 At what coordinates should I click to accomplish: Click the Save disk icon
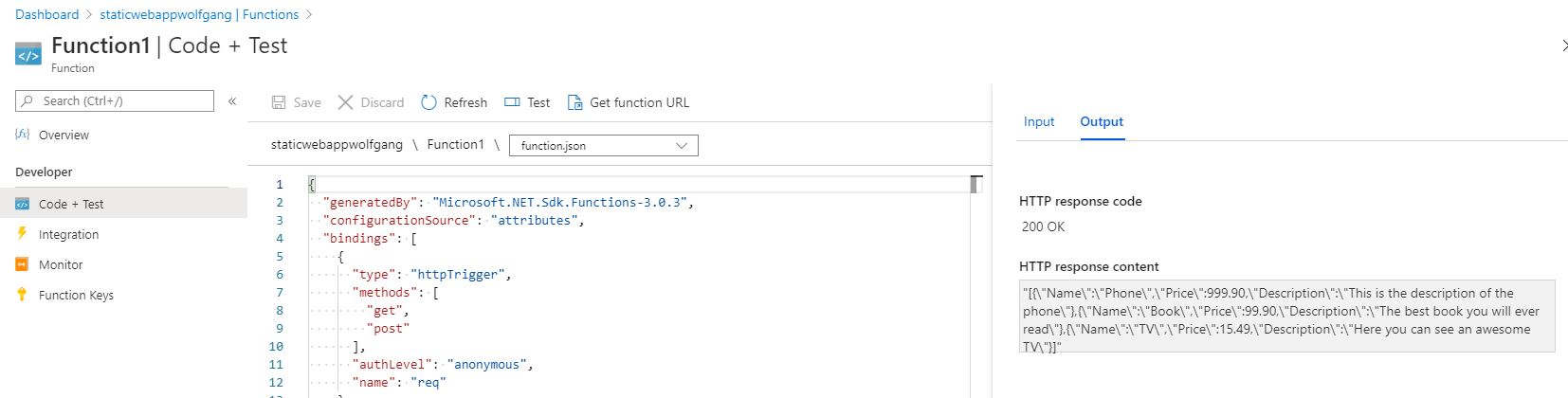point(279,102)
